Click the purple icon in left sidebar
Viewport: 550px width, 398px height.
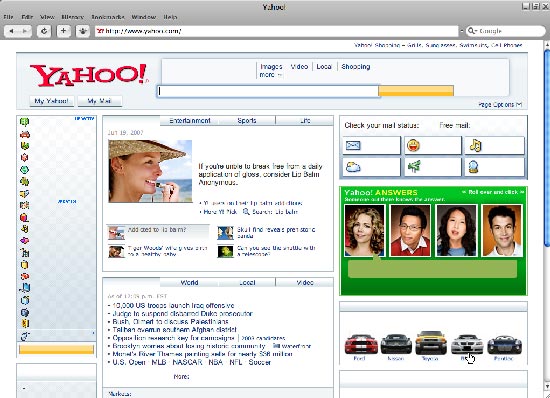click(25, 241)
